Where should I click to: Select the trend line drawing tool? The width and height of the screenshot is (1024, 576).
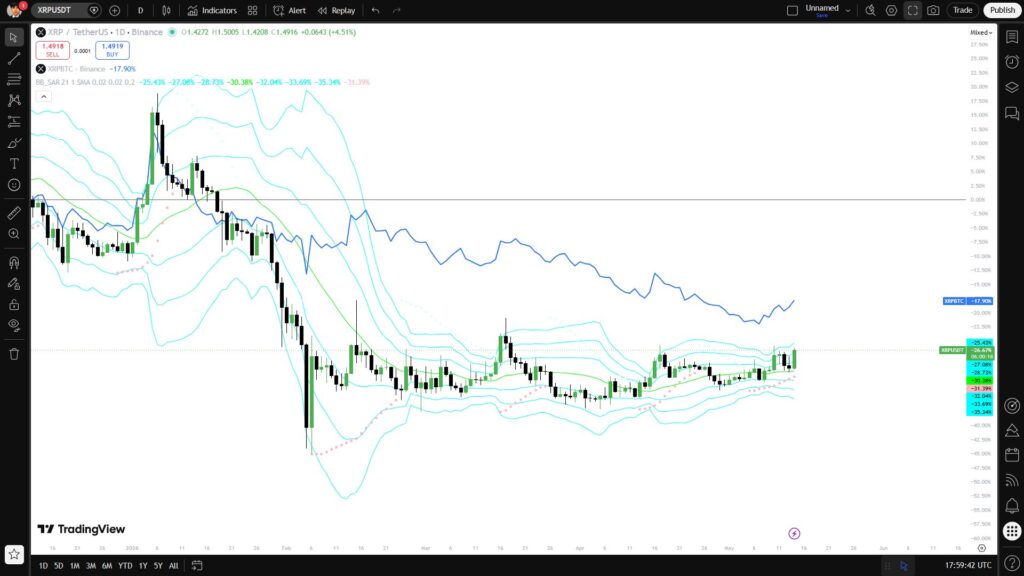(14, 59)
